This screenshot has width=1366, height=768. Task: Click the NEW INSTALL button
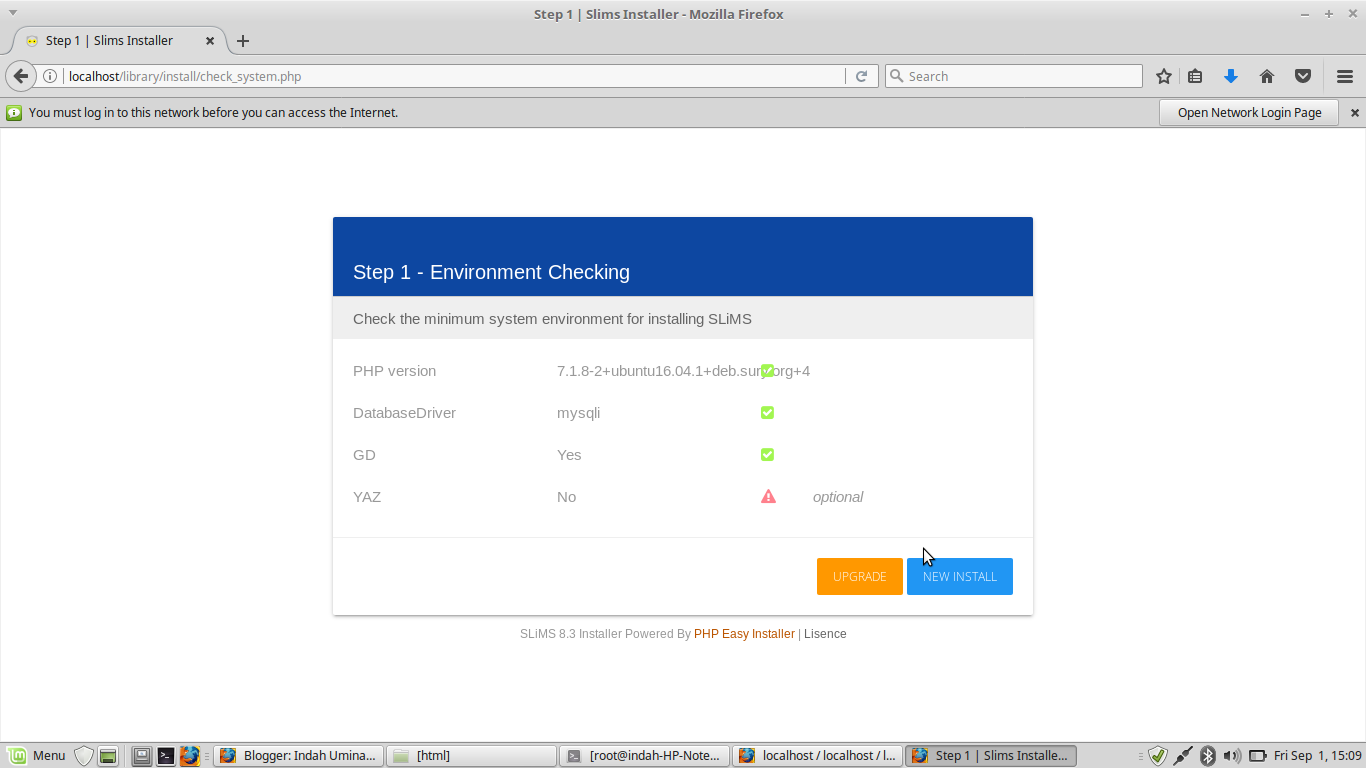click(x=960, y=576)
